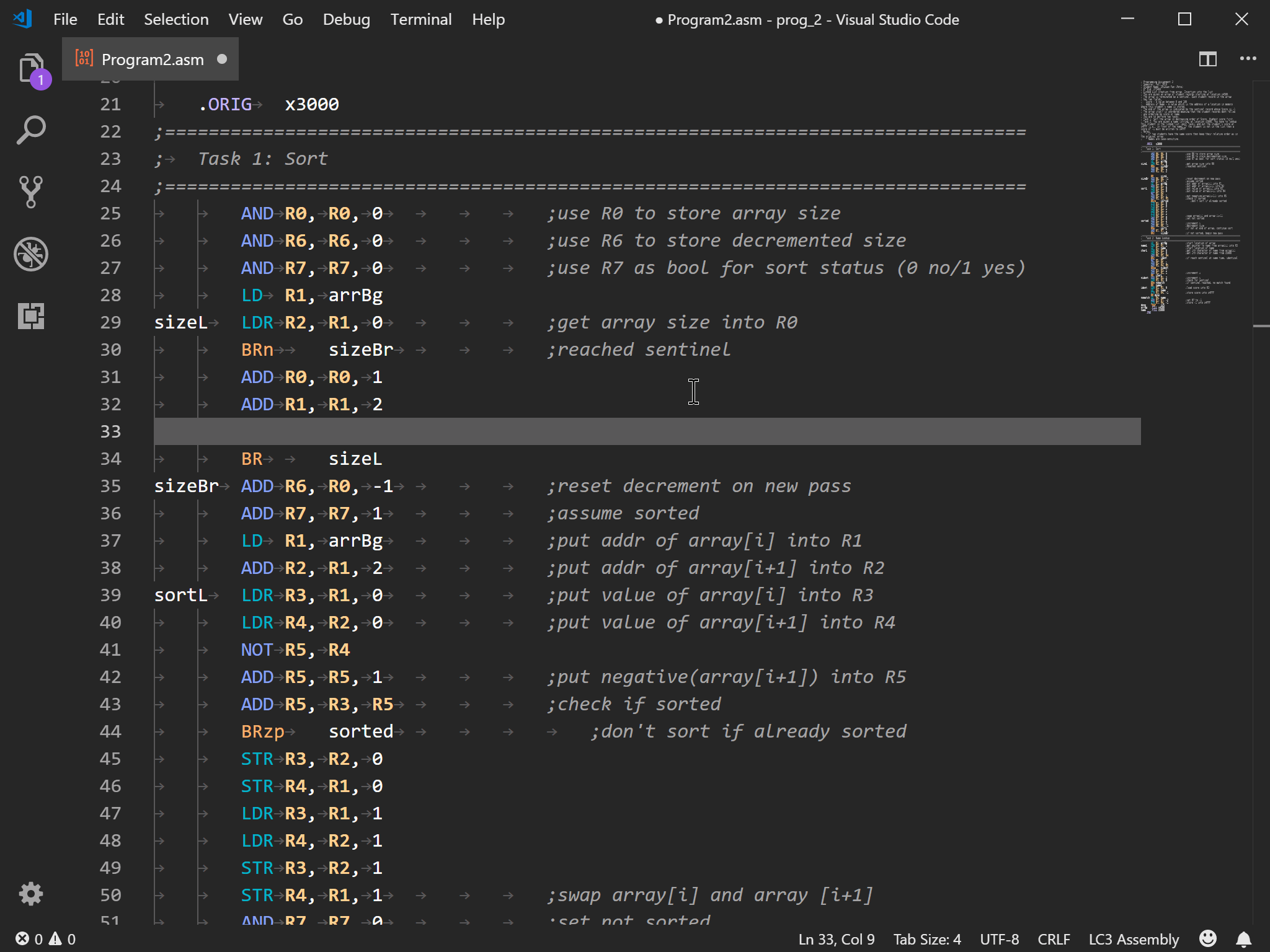Screen dimensions: 1270x952
Task: Change language mode LC3 Assembly
Action: (1133, 939)
